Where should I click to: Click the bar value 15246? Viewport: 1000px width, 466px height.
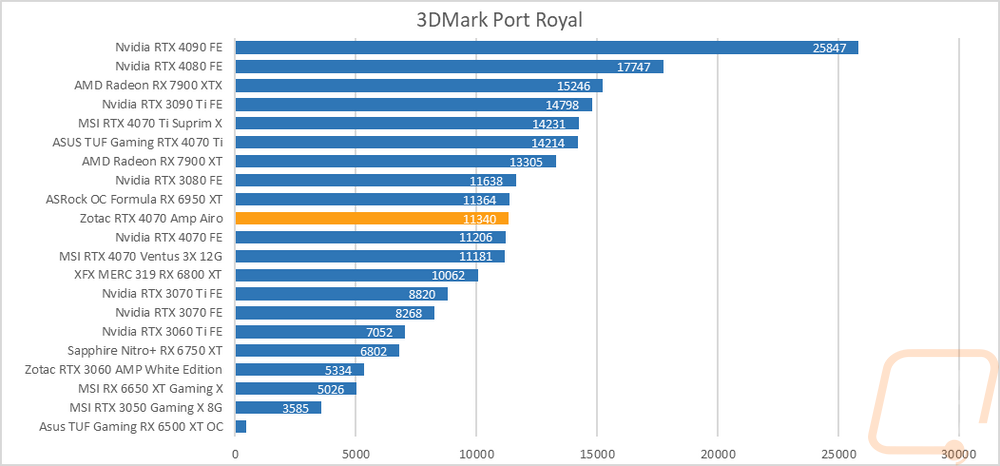coord(574,86)
